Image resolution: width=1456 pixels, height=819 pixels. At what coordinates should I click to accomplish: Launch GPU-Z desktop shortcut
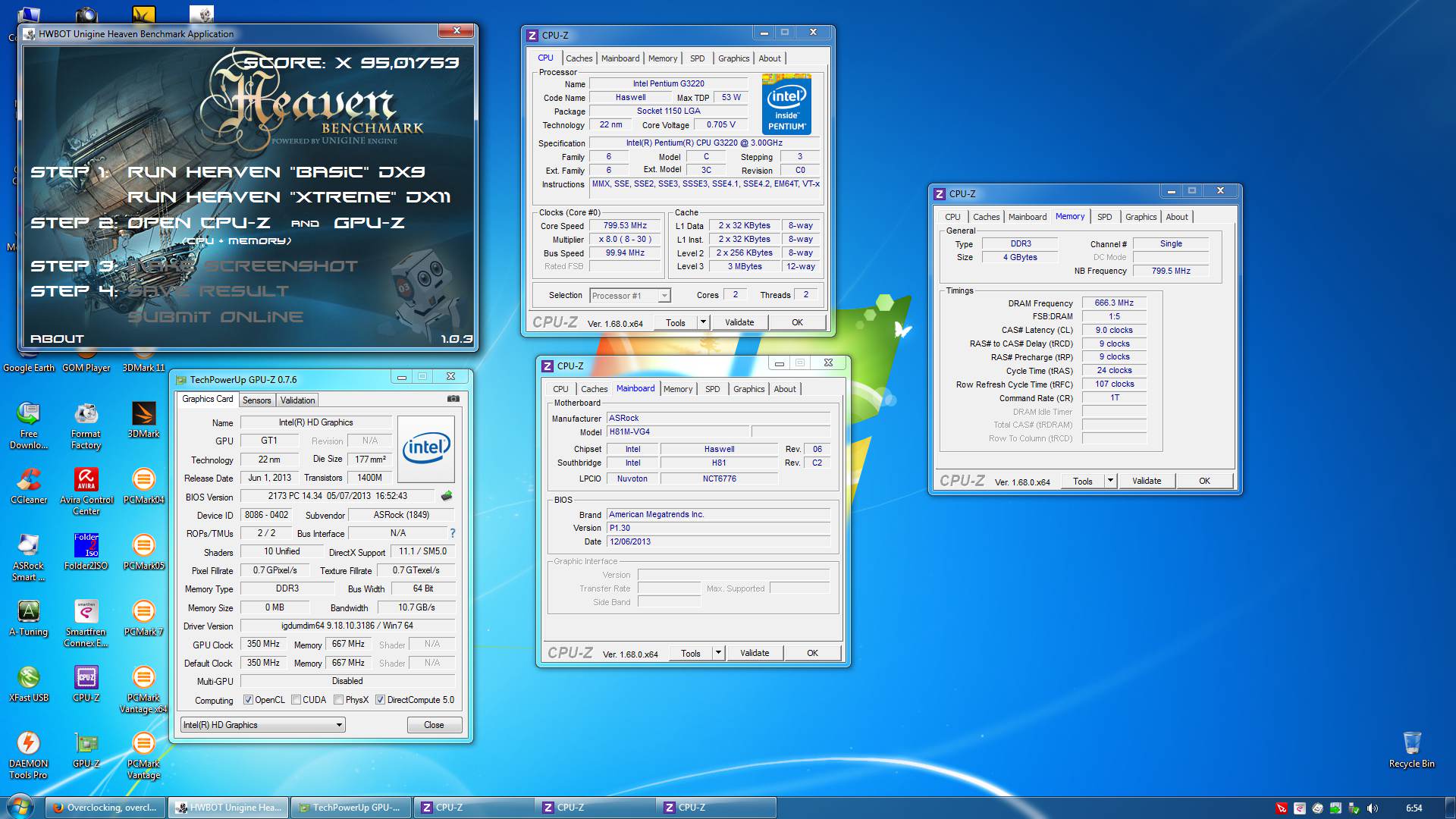click(x=86, y=750)
